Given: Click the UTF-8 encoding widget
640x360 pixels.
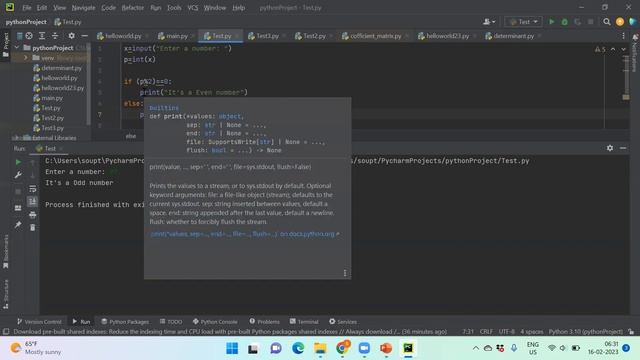Looking at the screenshot, I should [x=507, y=331].
